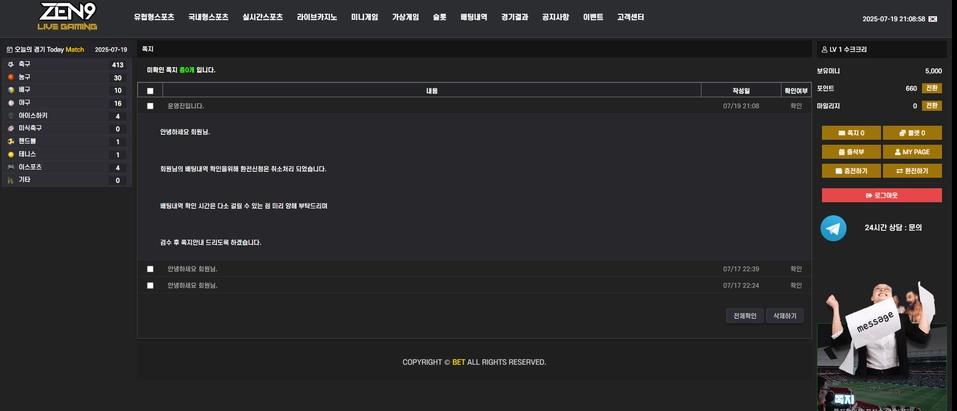Select the 테니스 tennis ball icon
Viewport: 957px width, 411px height.
pyautogui.click(x=11, y=155)
